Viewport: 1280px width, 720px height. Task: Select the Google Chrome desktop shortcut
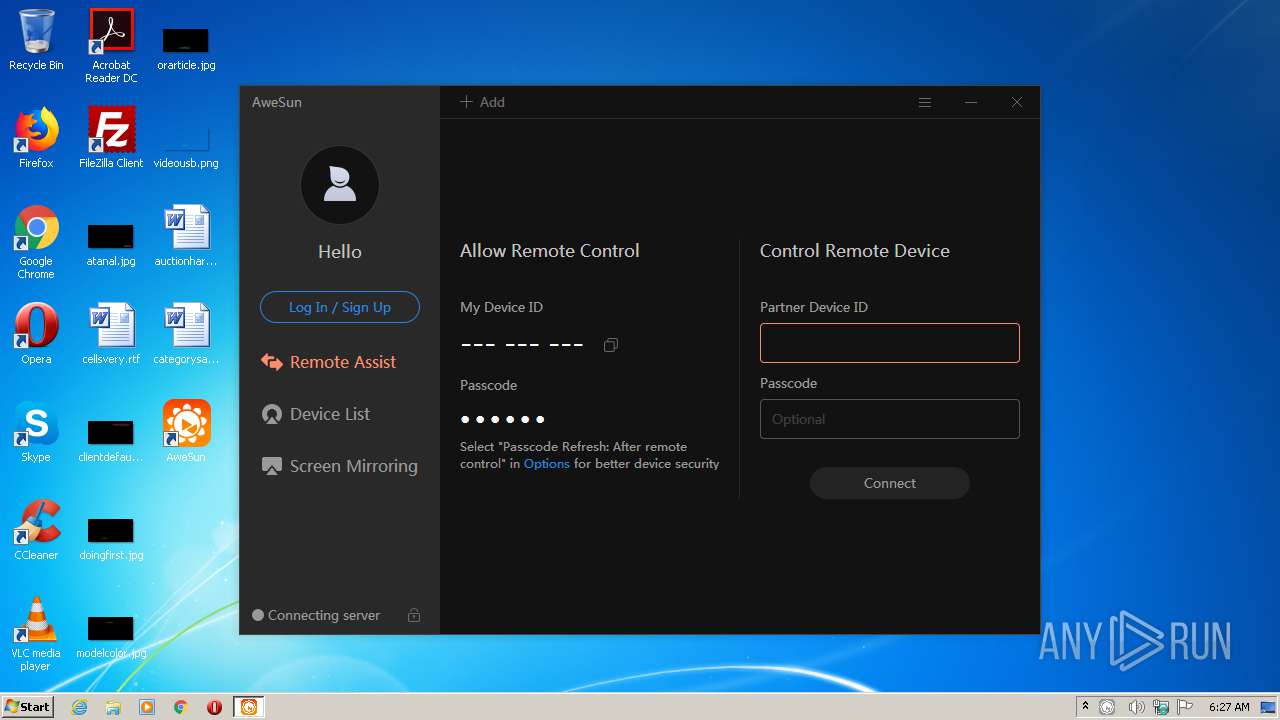coord(36,242)
